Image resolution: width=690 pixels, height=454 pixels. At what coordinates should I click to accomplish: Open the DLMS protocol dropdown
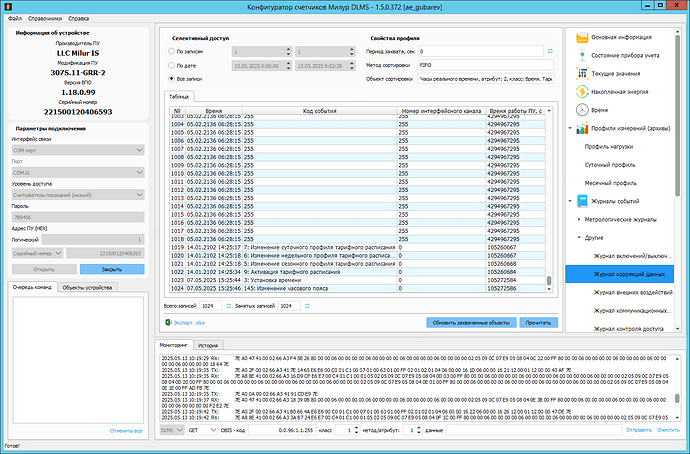(172, 430)
